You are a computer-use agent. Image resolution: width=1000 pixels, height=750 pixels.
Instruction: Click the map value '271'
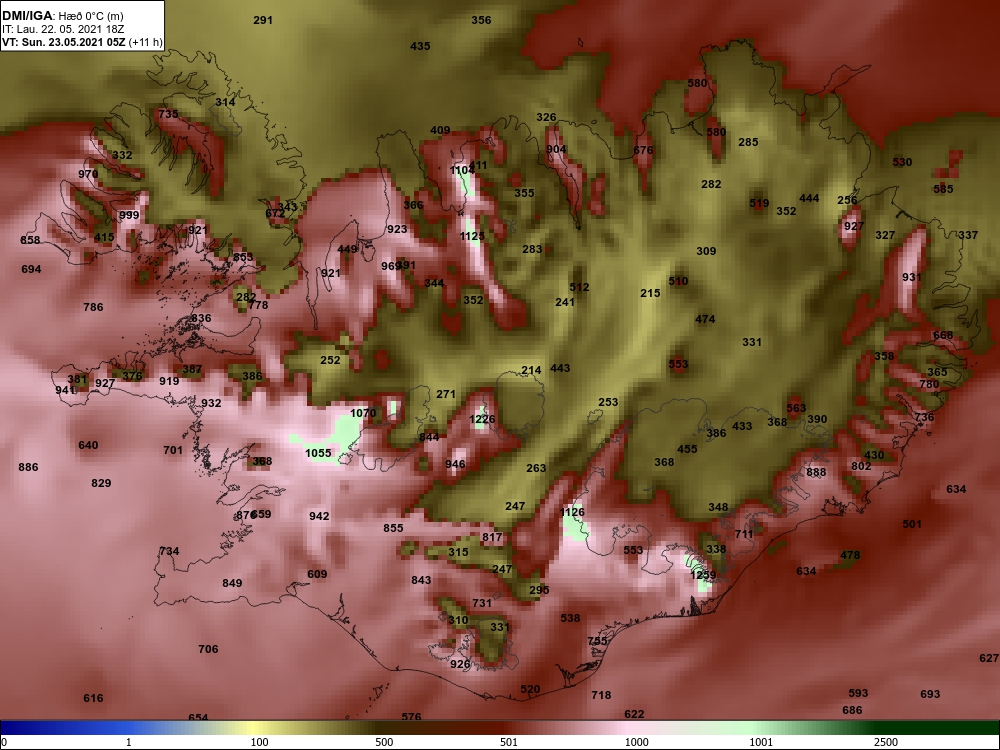446,394
